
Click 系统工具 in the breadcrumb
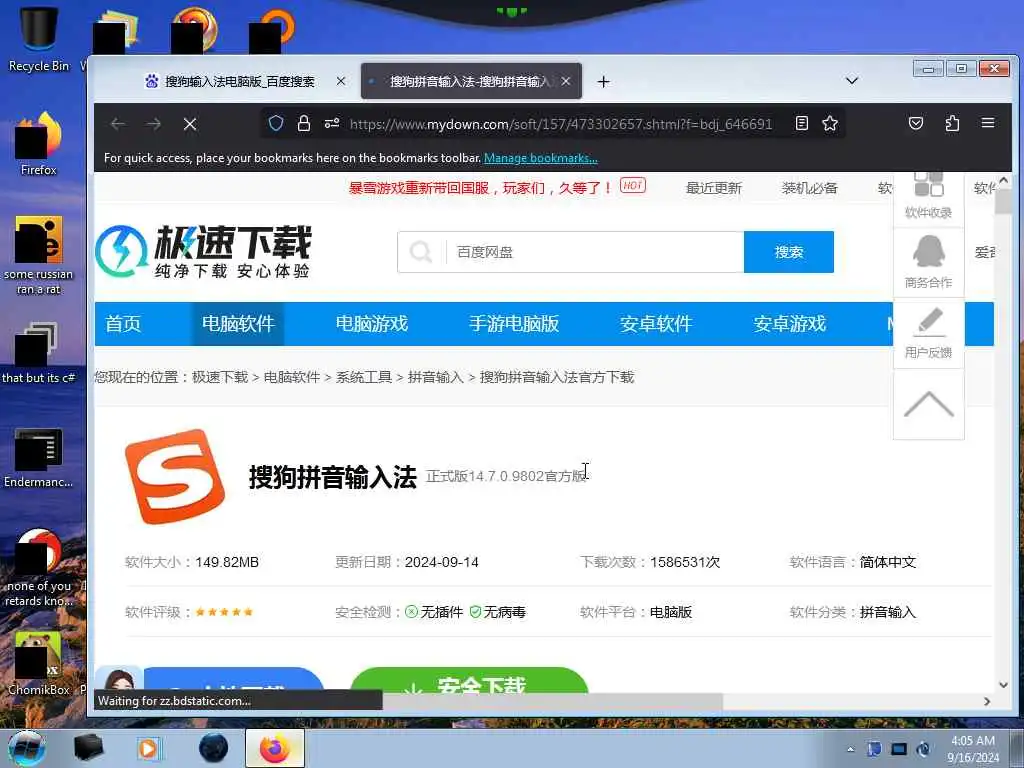click(x=364, y=377)
